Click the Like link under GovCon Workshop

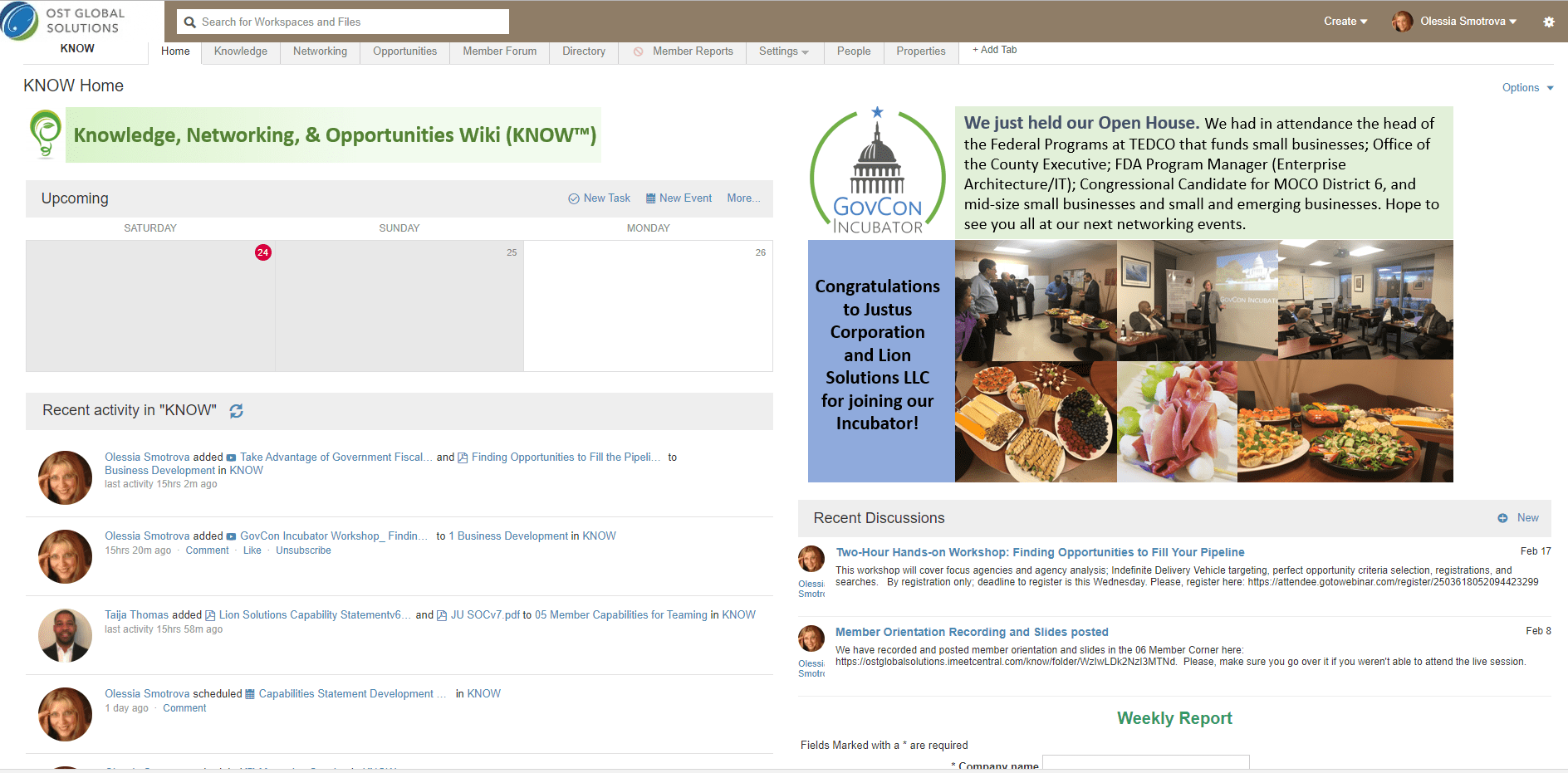(252, 550)
